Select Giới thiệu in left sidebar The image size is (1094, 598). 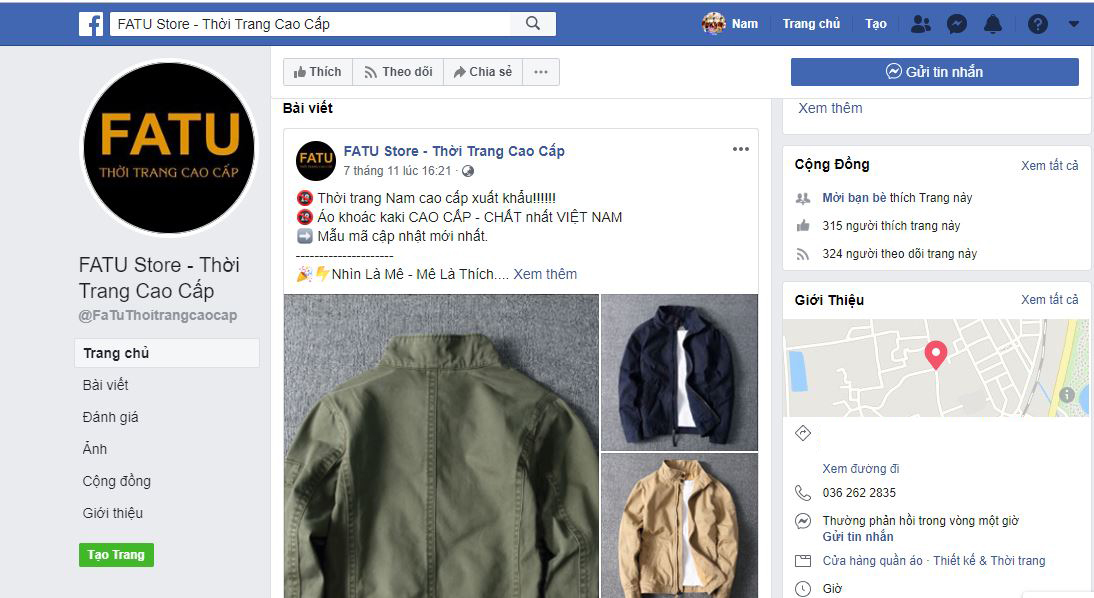[112, 514]
